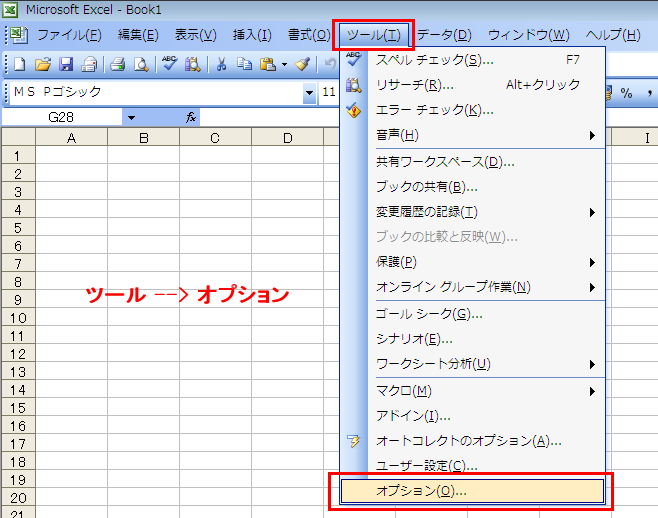Click the formula bar input area
The height and width of the screenshot is (518, 658).
(270, 118)
